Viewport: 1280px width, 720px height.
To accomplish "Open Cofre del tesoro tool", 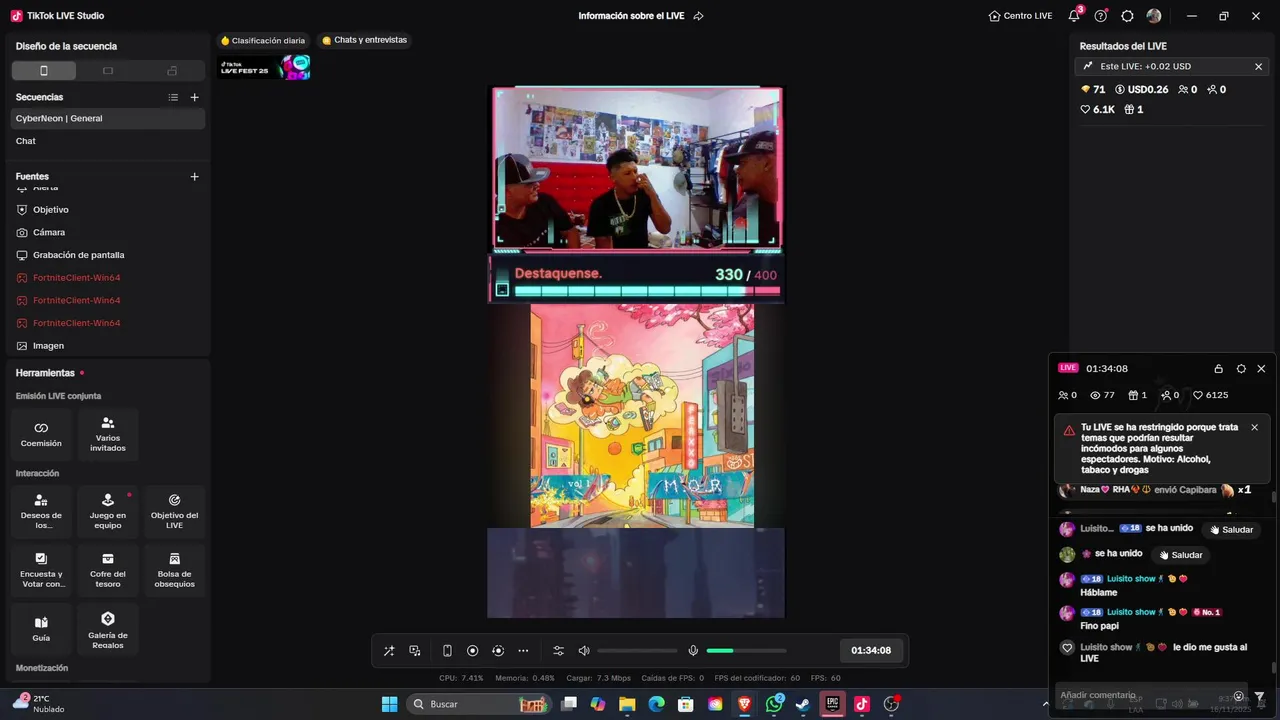I will pyautogui.click(x=108, y=570).
